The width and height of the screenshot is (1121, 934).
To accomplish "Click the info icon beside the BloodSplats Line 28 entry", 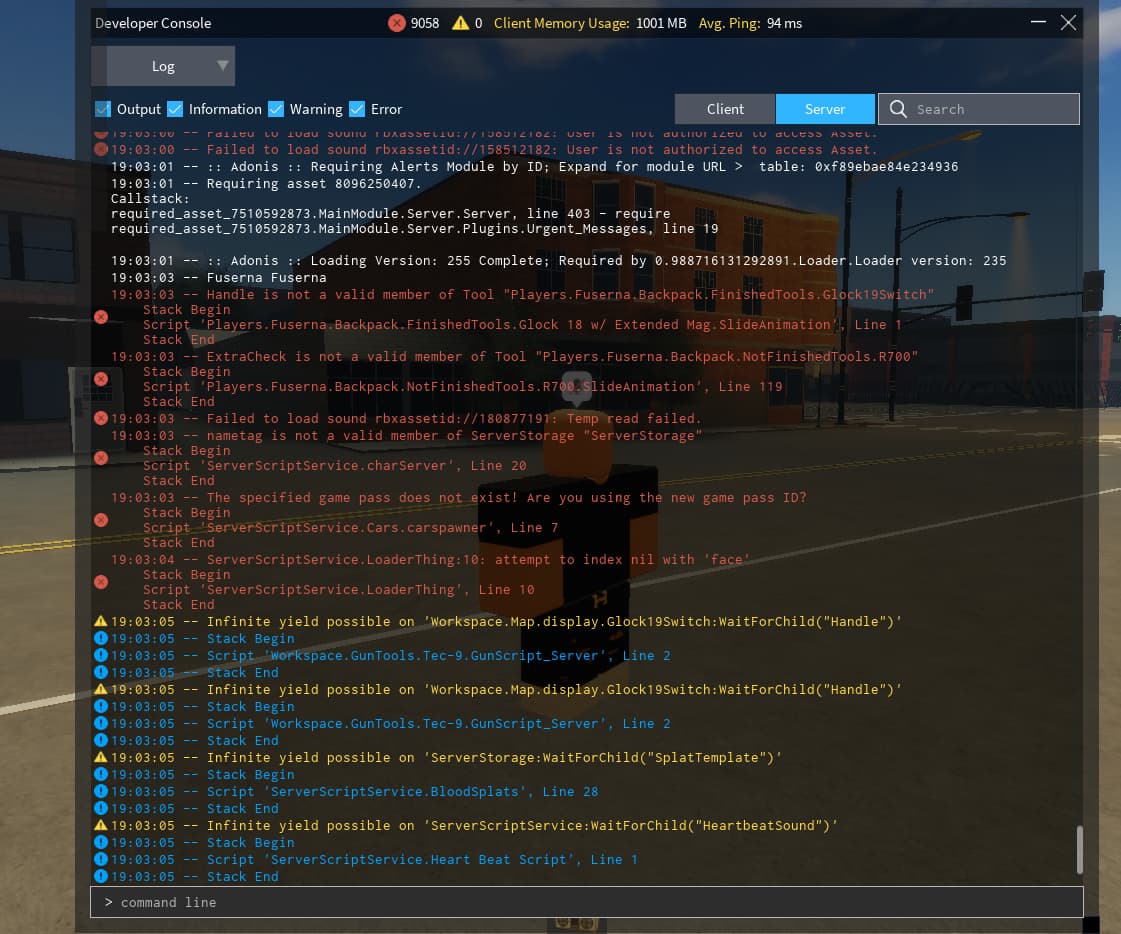I will click(x=100, y=791).
